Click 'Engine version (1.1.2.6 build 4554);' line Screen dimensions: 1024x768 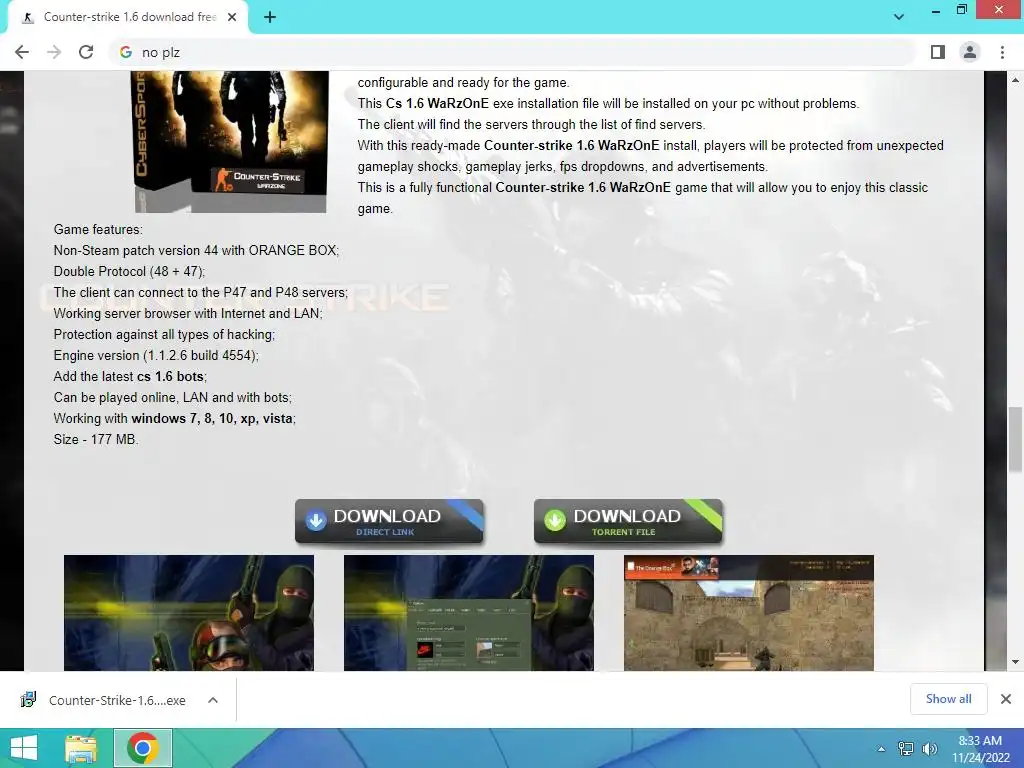point(156,355)
